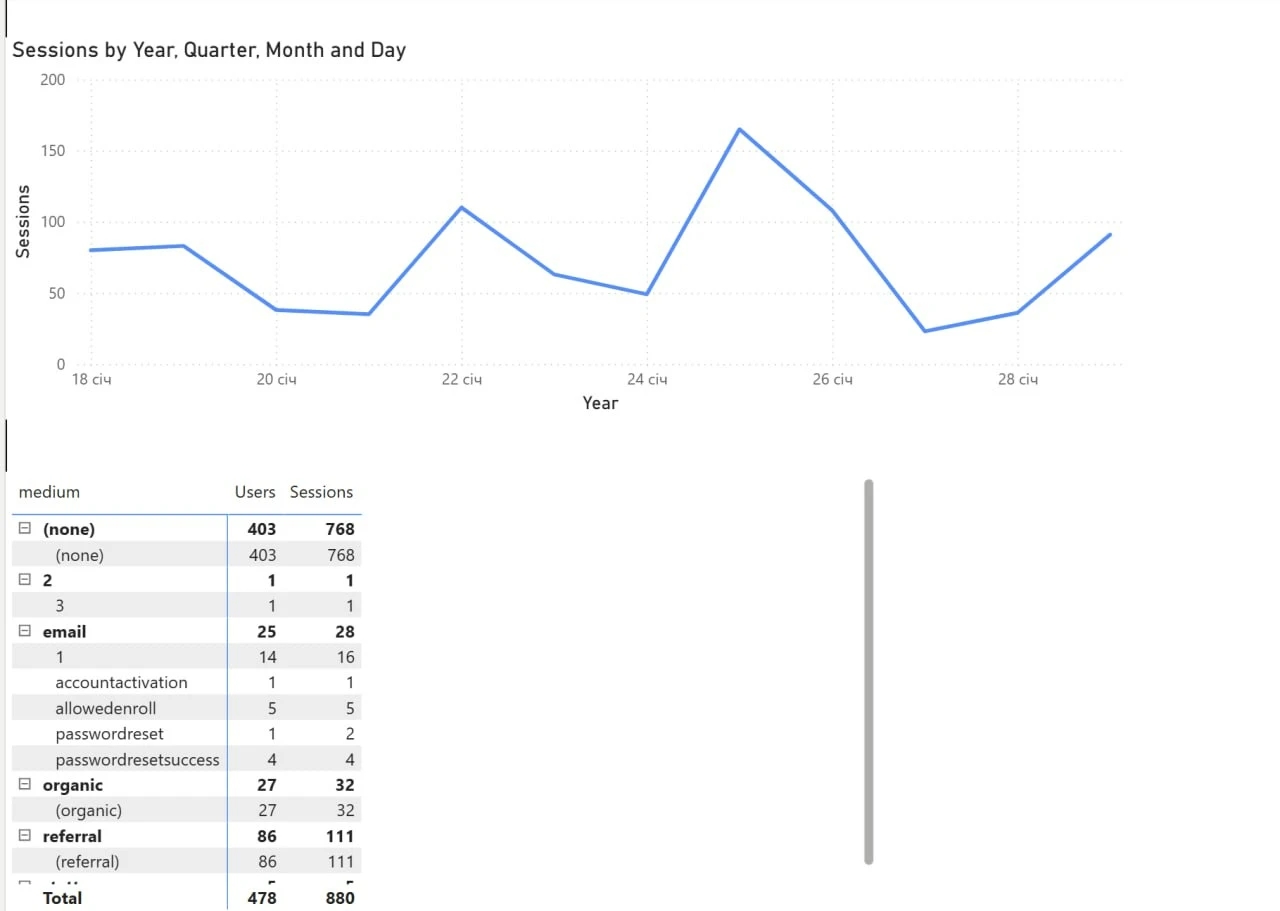Viewport: 1280px width, 911px height.
Task: Click the Year x-axis title
Action: click(x=600, y=403)
